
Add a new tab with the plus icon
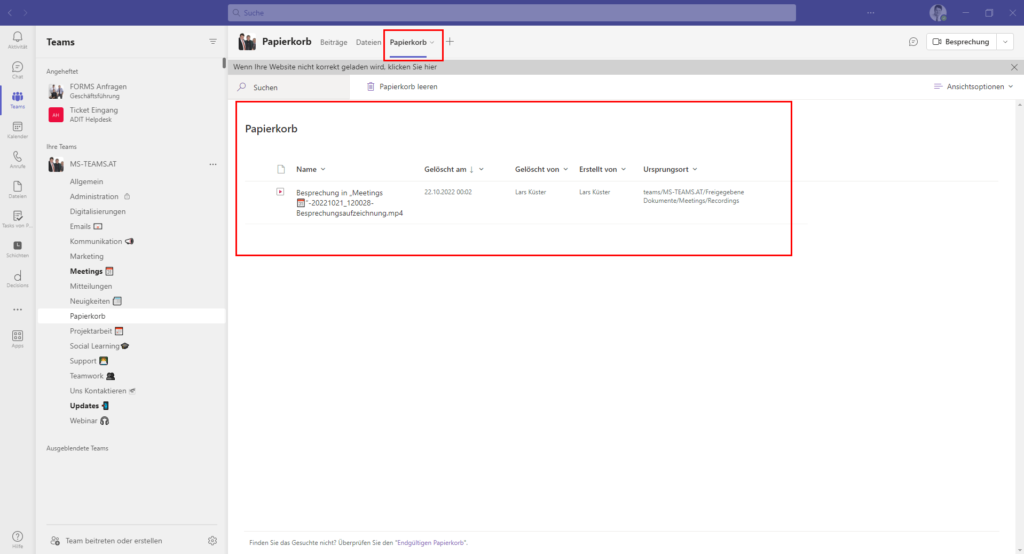click(449, 42)
